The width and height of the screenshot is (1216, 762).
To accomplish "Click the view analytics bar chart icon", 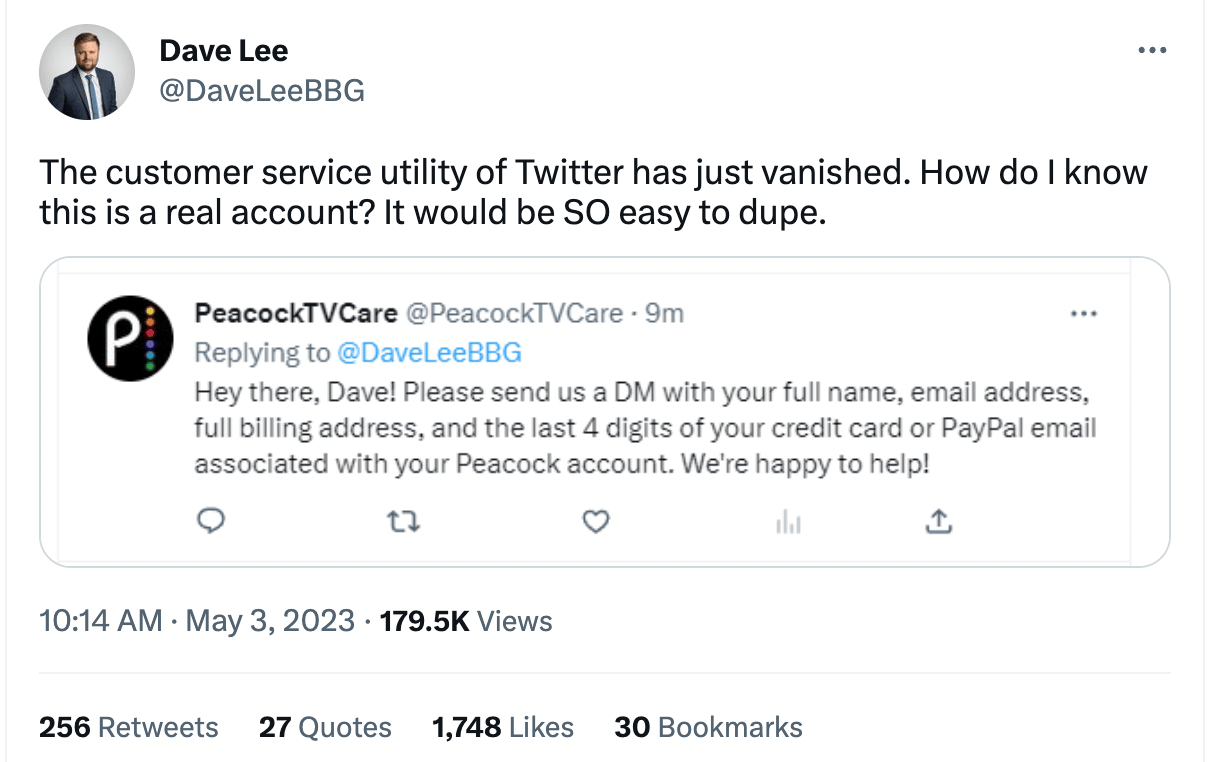I will click(x=788, y=521).
